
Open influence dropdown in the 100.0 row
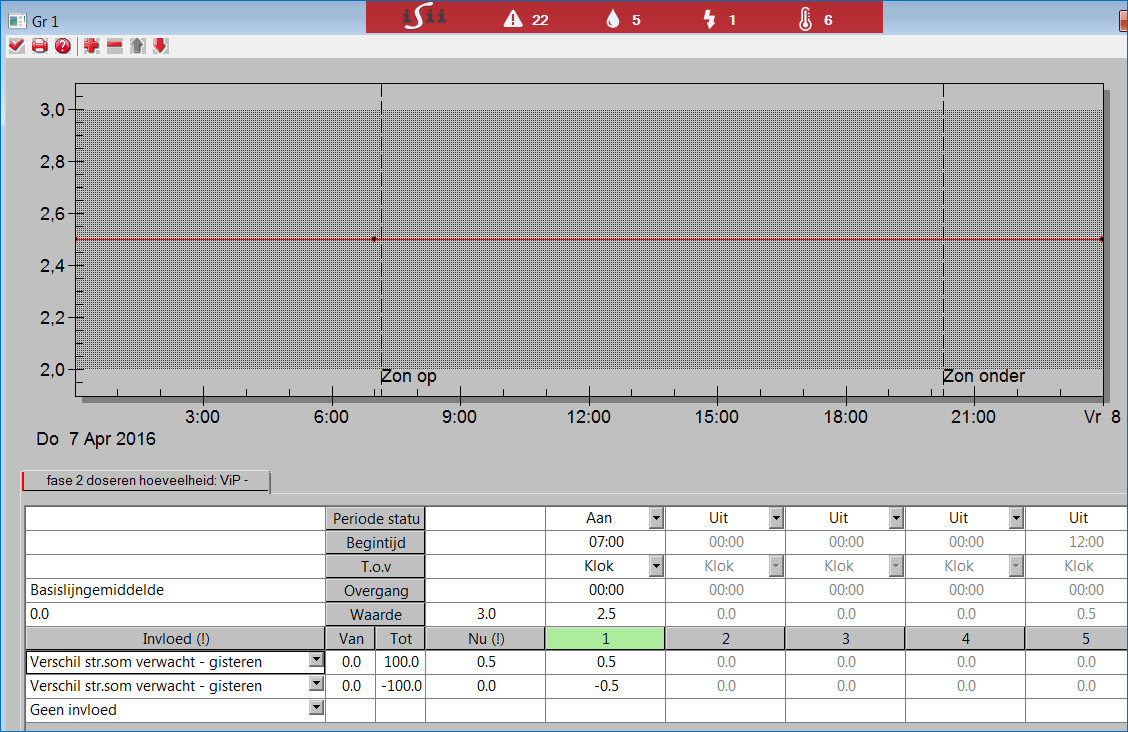pyautogui.click(x=316, y=660)
